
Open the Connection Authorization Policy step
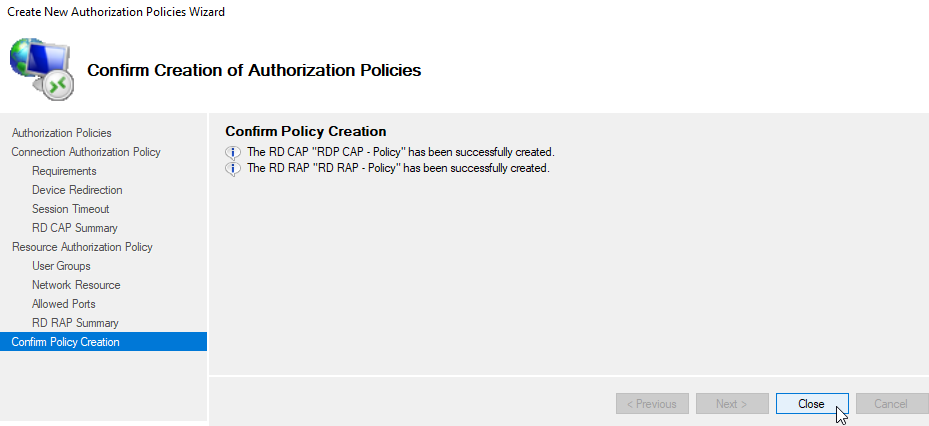click(86, 152)
